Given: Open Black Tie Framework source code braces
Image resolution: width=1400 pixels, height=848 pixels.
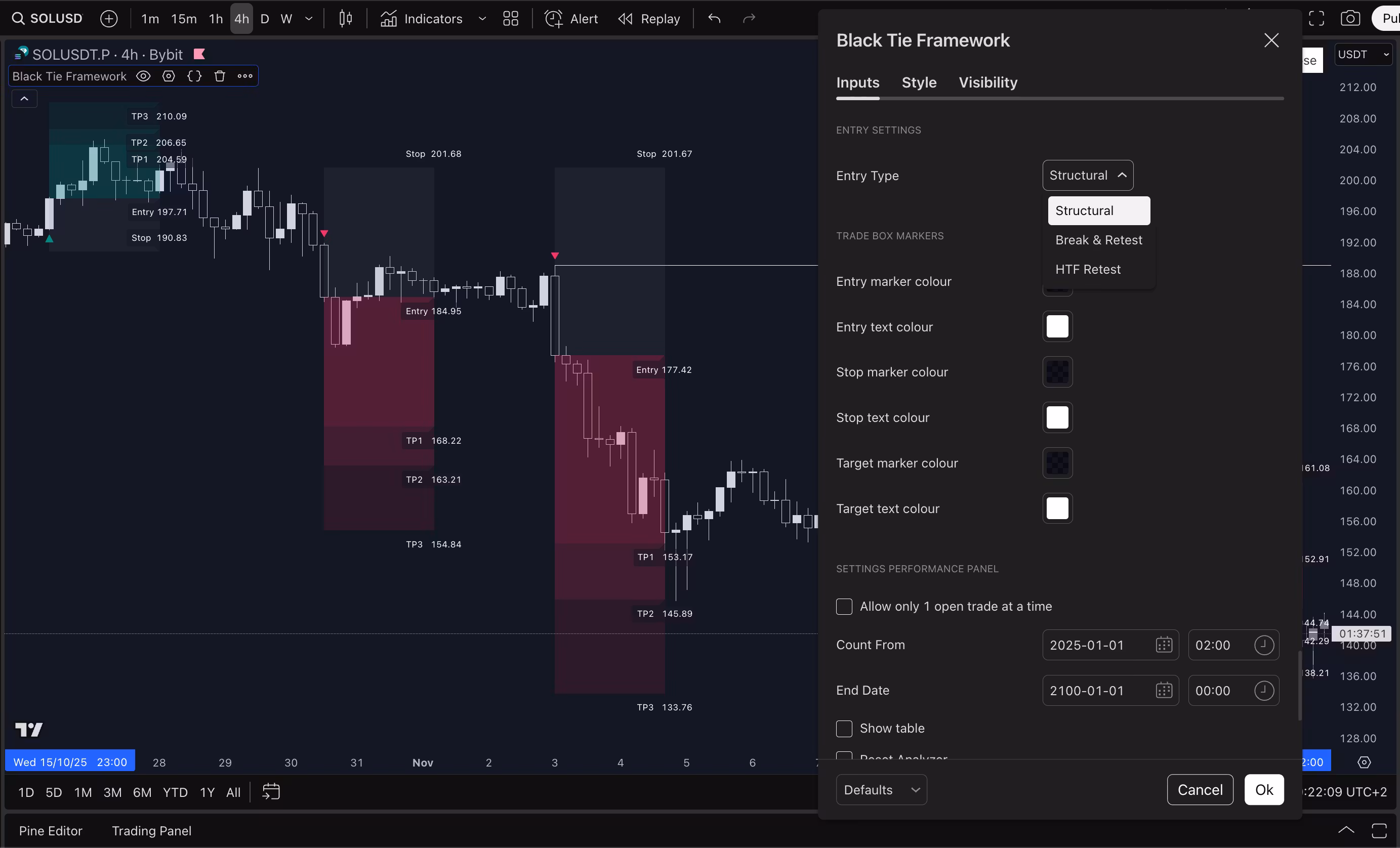Looking at the screenshot, I should click(x=194, y=76).
